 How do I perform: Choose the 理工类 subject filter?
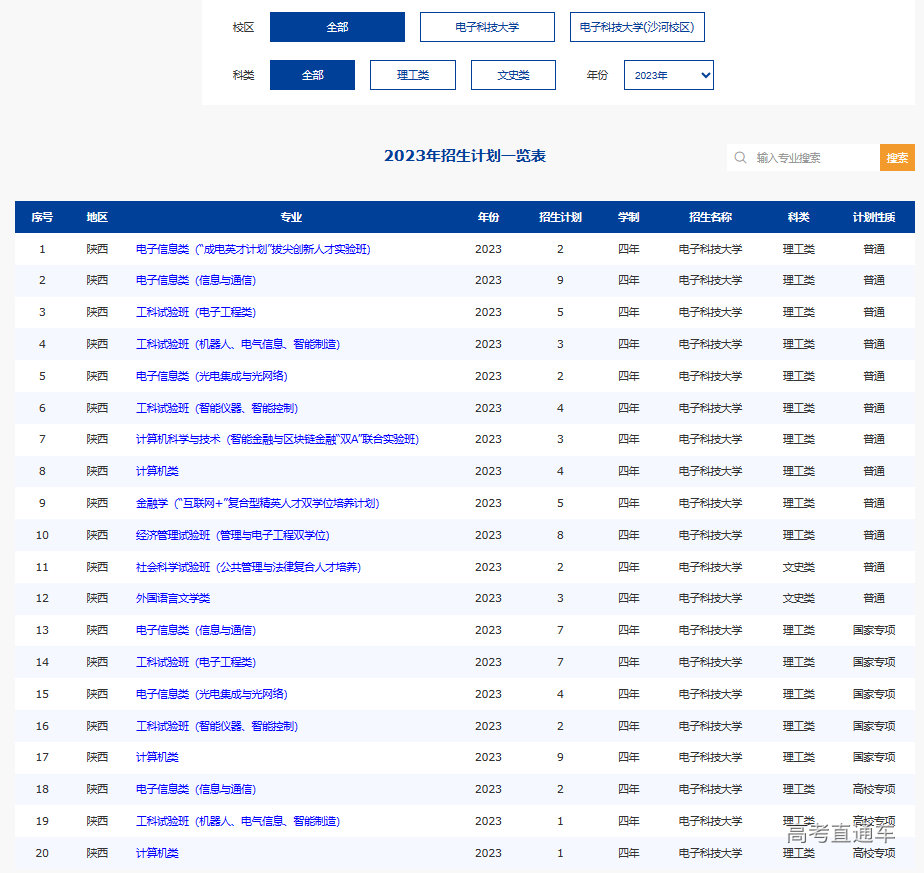pos(412,75)
